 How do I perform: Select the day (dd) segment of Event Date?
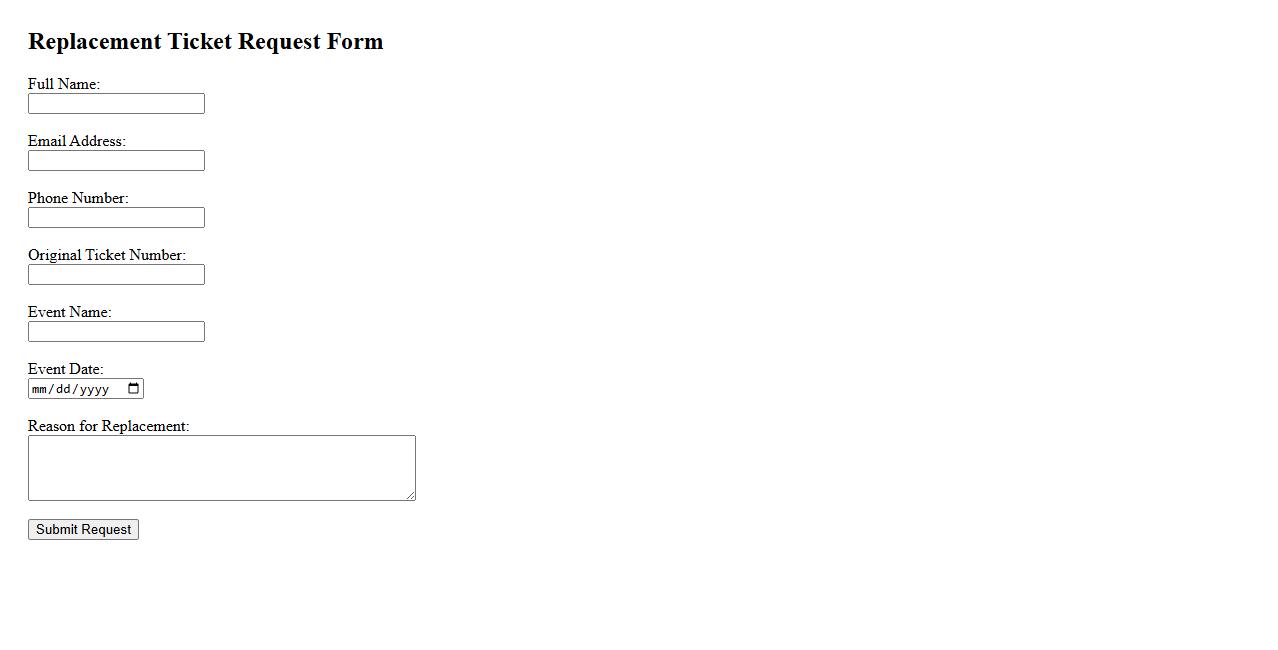click(x=63, y=389)
